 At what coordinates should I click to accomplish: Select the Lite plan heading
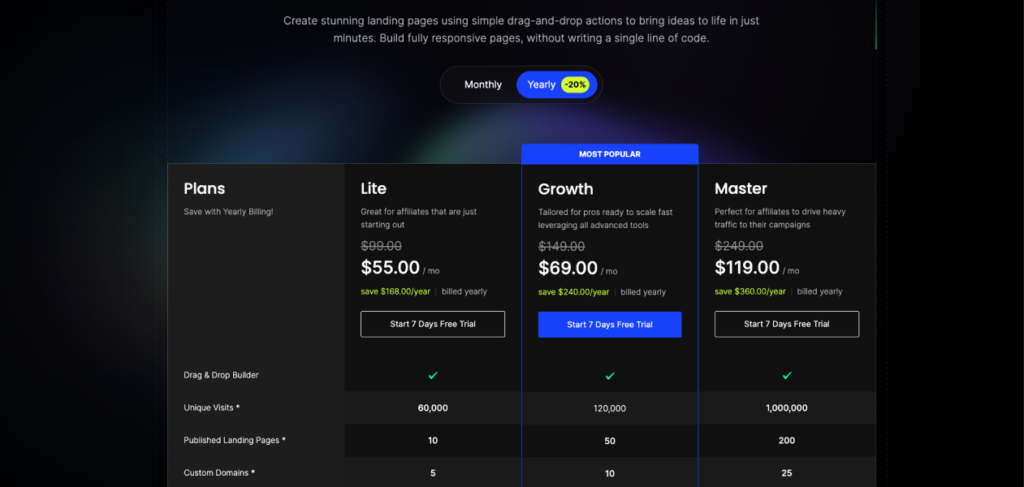[x=374, y=189]
